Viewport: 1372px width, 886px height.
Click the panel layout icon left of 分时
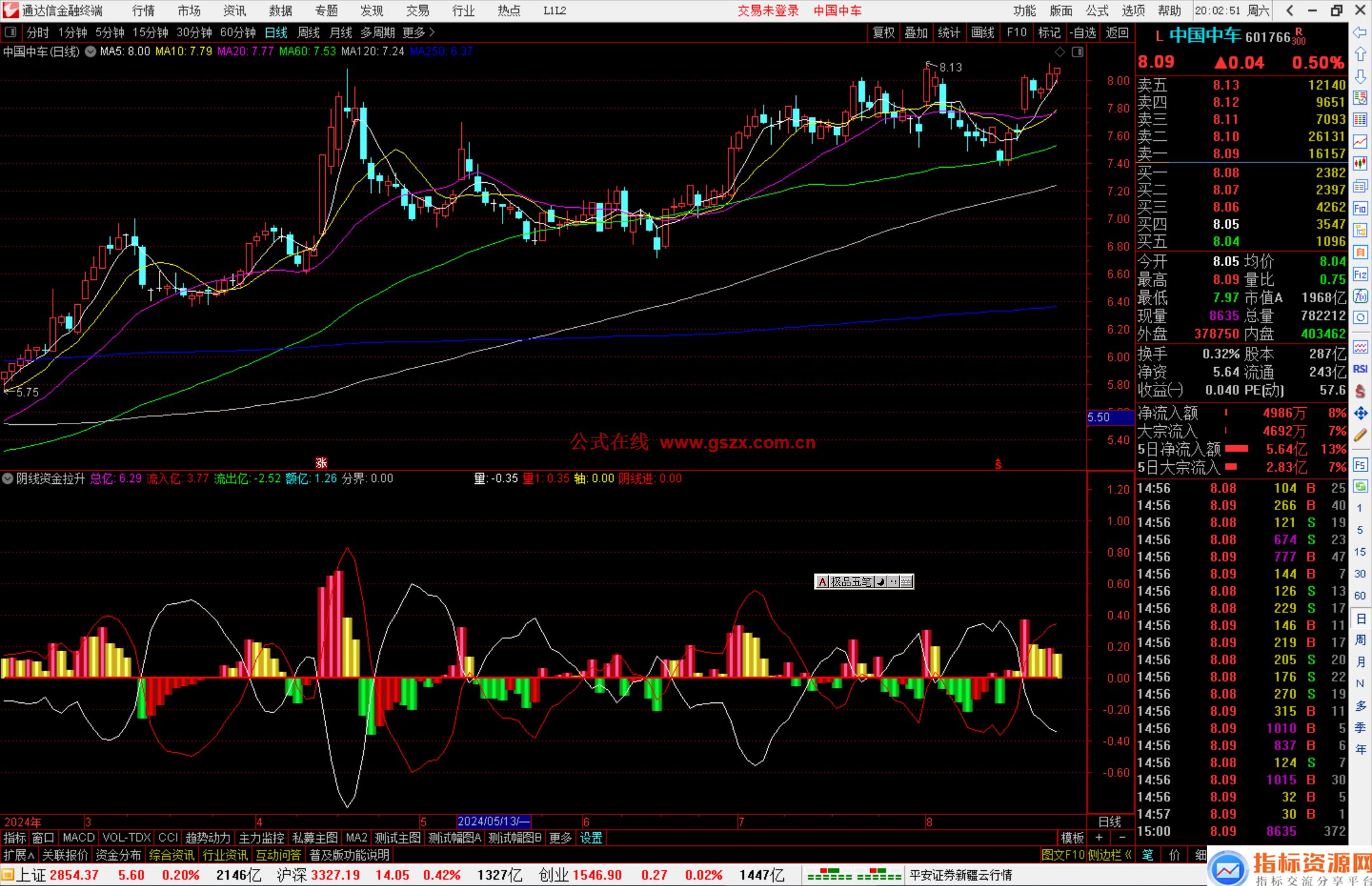click(x=11, y=32)
